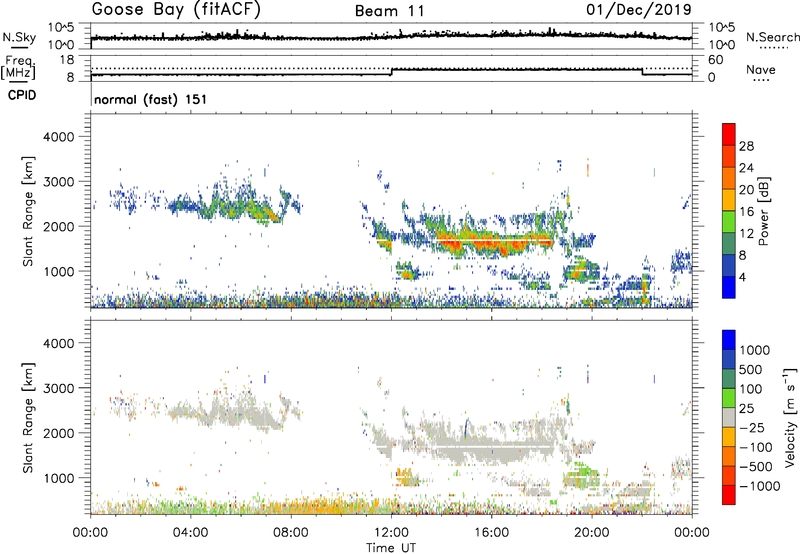Click the "Power [dB]" colorbar title
The image size is (800, 554).
[763, 211]
